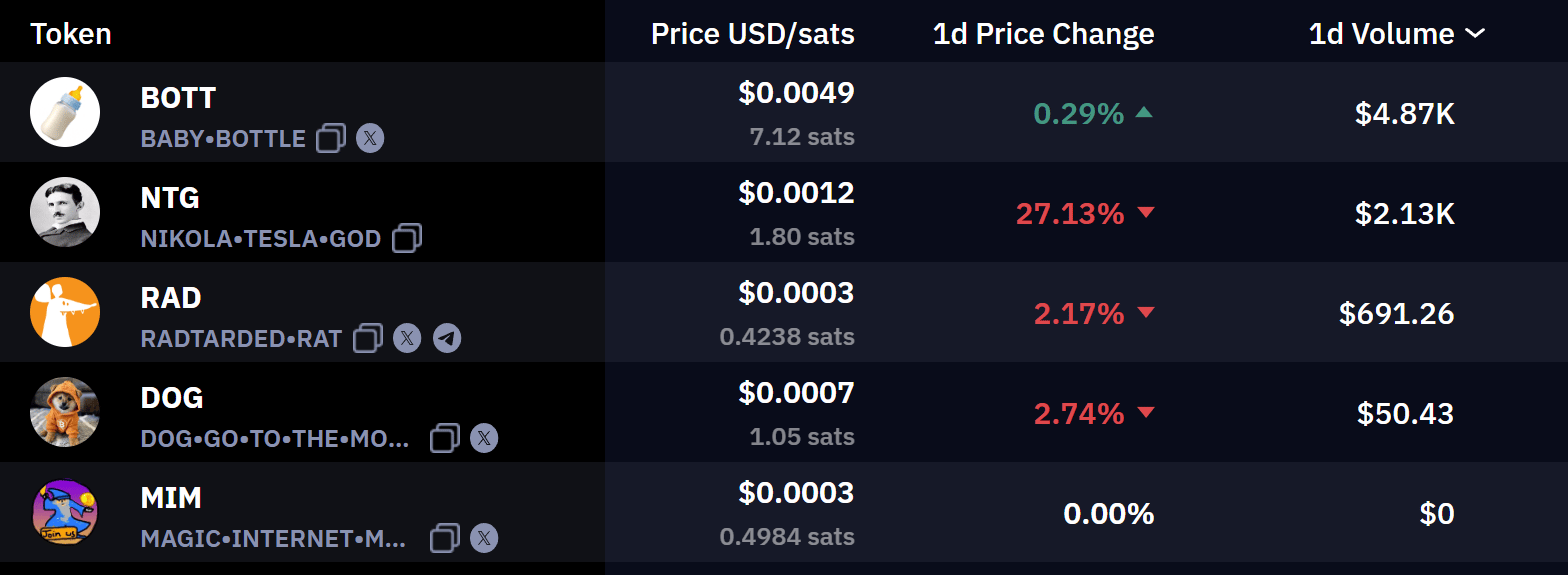Copy the DOG•GO•TO•THE•MOON rune name
The height and width of the screenshot is (575, 1568).
coord(445,438)
